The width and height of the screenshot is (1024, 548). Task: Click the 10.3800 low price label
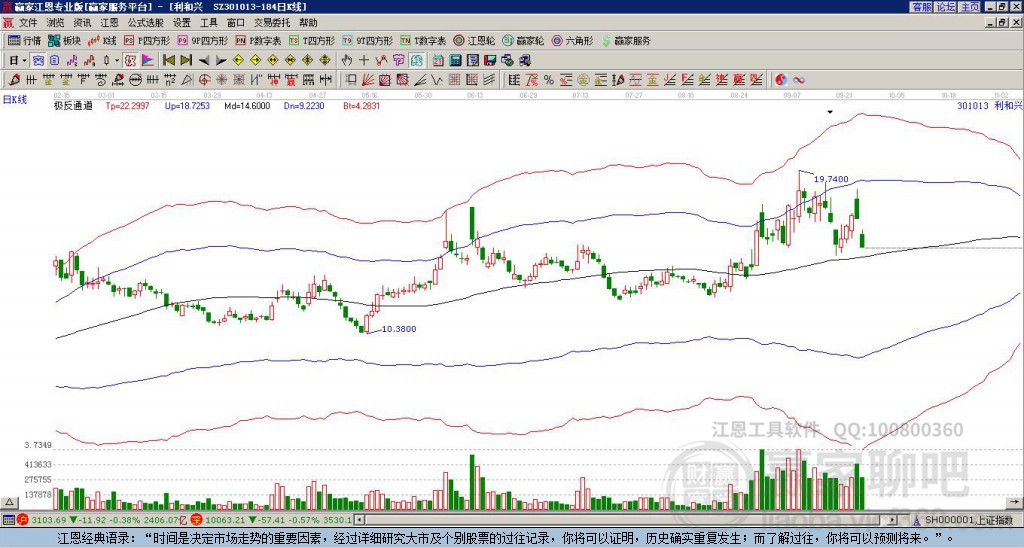398,329
